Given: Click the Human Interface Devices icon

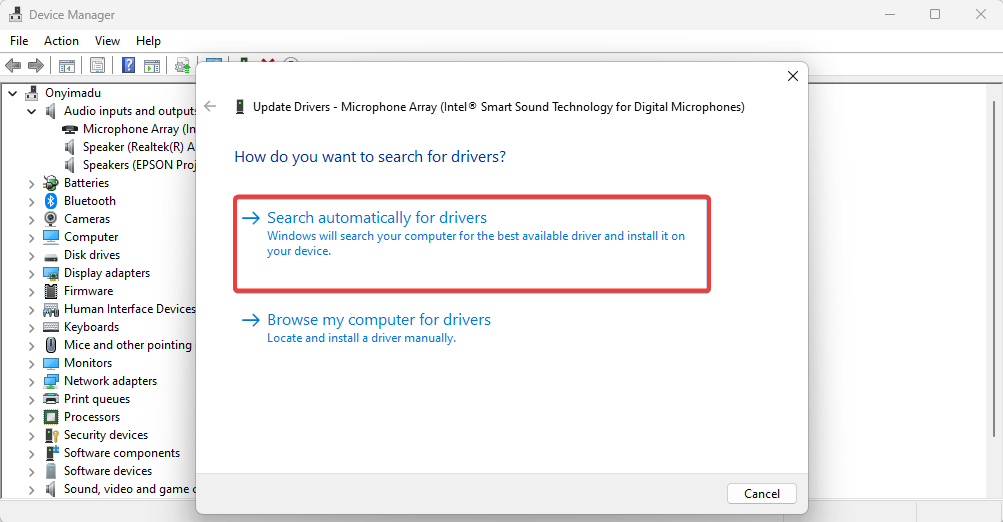Looking at the screenshot, I should tap(51, 310).
